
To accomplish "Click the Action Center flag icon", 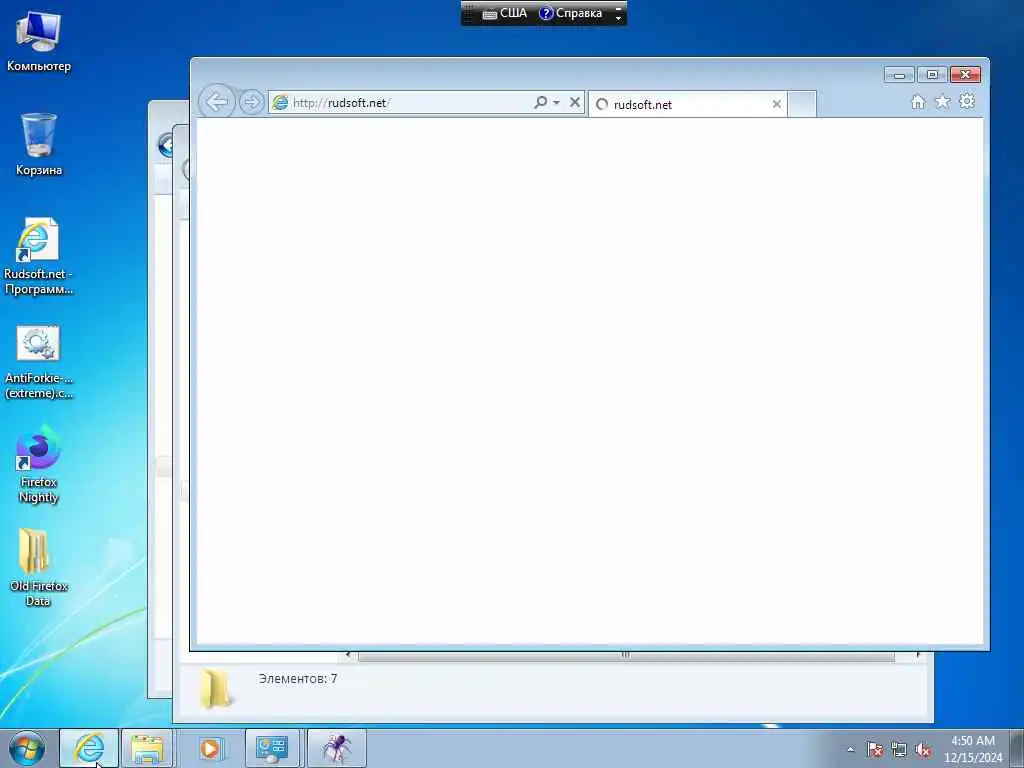I will pyautogui.click(x=875, y=750).
